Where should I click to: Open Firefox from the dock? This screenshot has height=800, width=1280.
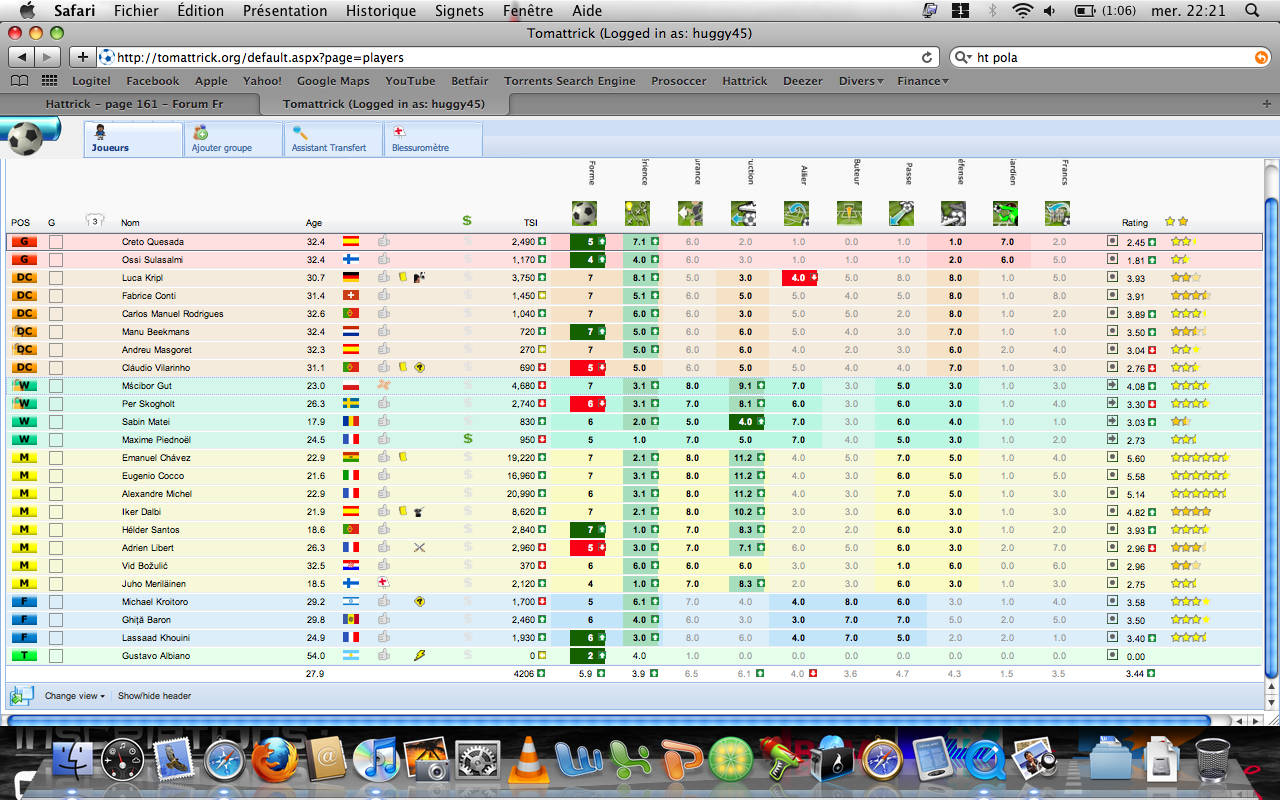click(276, 761)
